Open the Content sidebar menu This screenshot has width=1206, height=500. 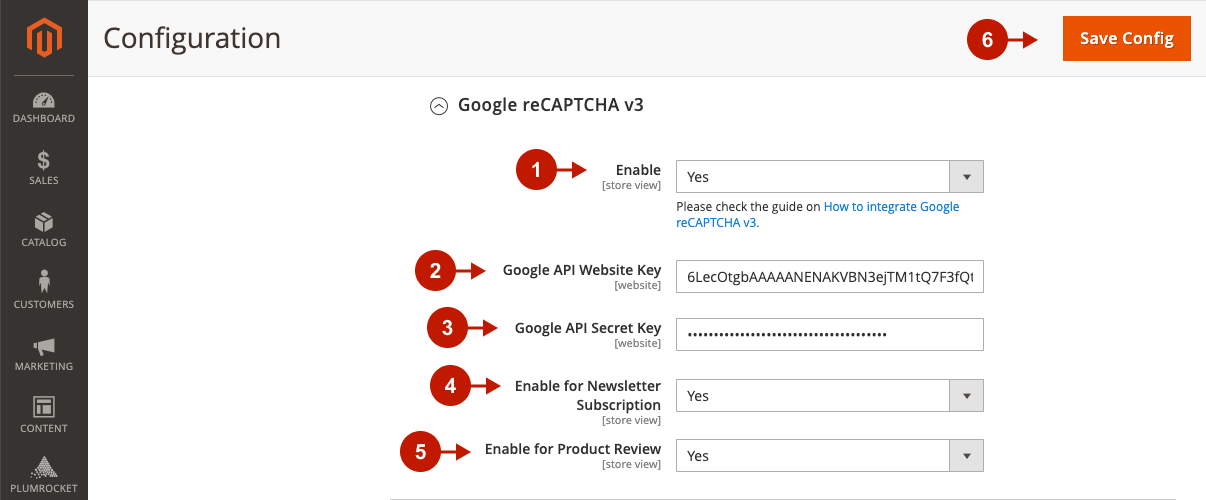[43, 417]
